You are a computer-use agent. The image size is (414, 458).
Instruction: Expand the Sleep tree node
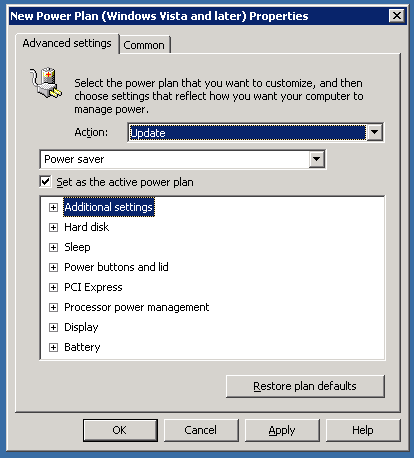53,247
